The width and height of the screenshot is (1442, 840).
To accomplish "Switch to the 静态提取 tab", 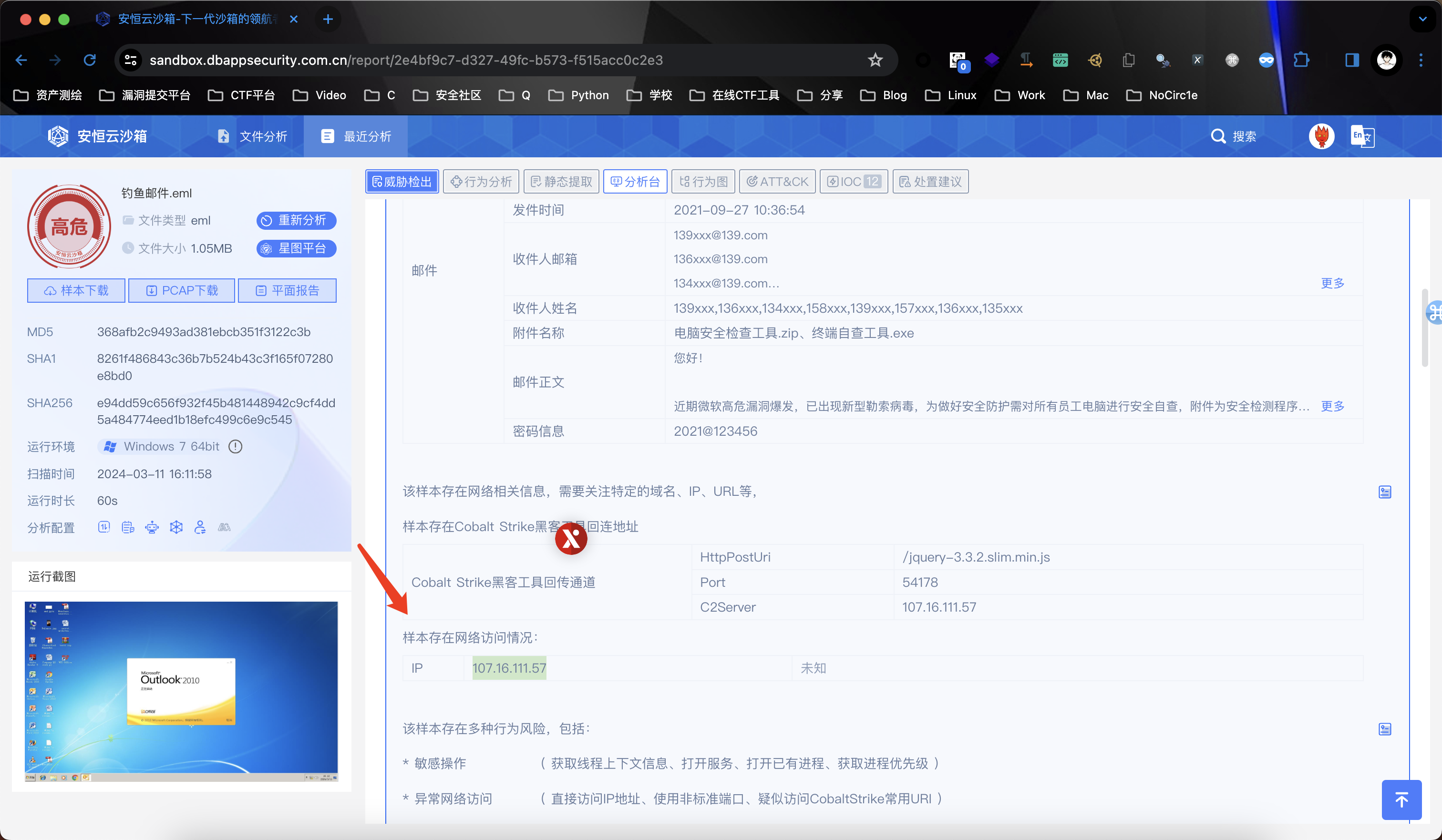I will [x=561, y=181].
